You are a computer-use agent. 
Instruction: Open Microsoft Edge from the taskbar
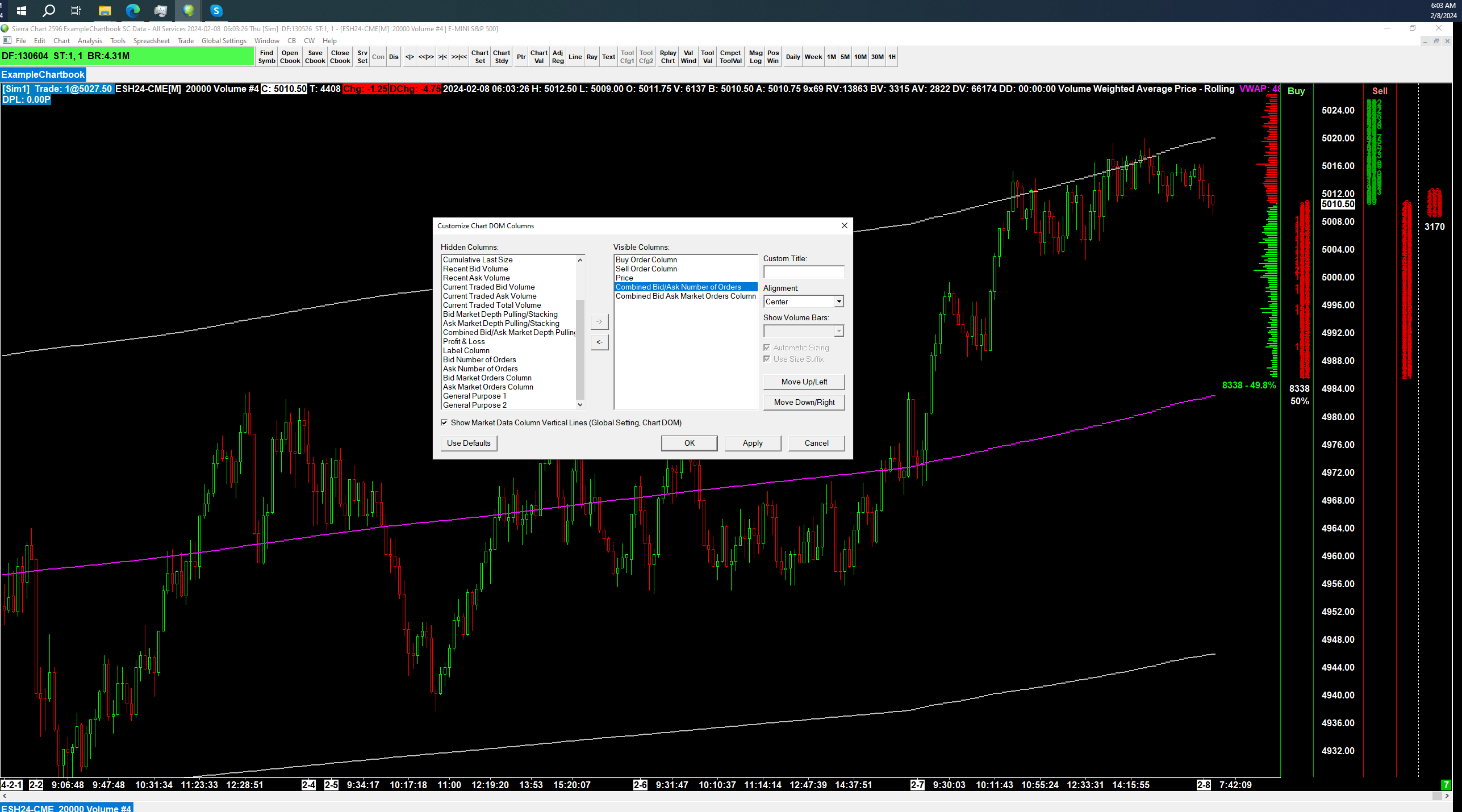[132, 10]
